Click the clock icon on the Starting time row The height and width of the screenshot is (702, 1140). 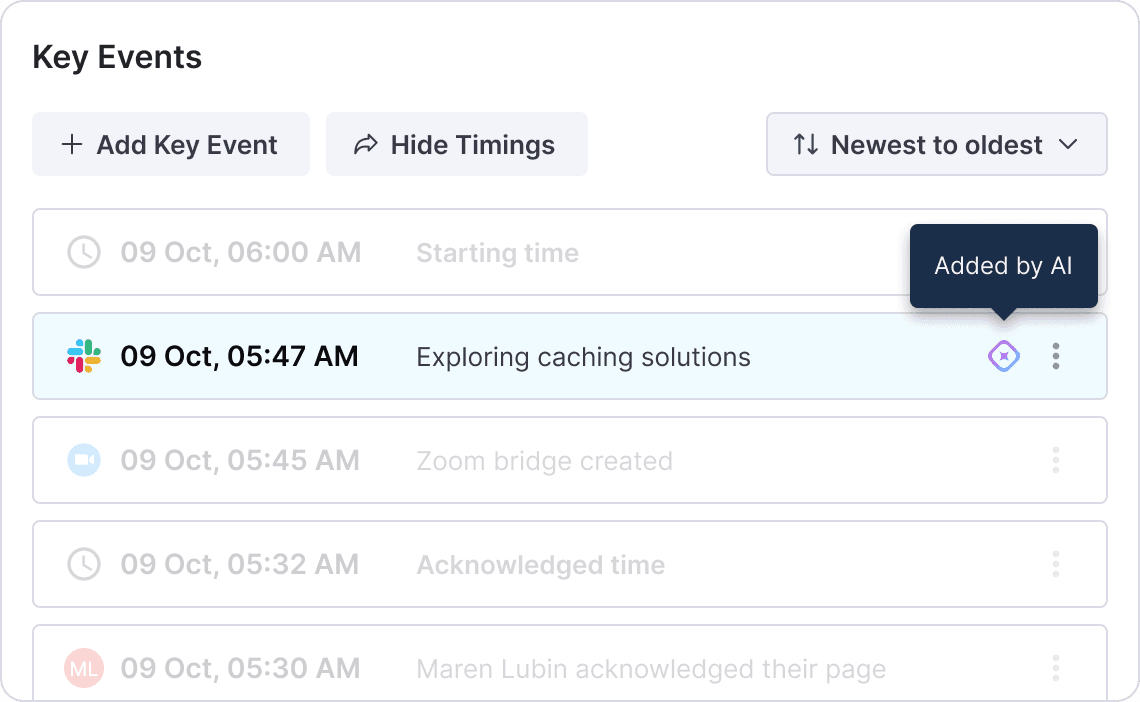pos(84,252)
